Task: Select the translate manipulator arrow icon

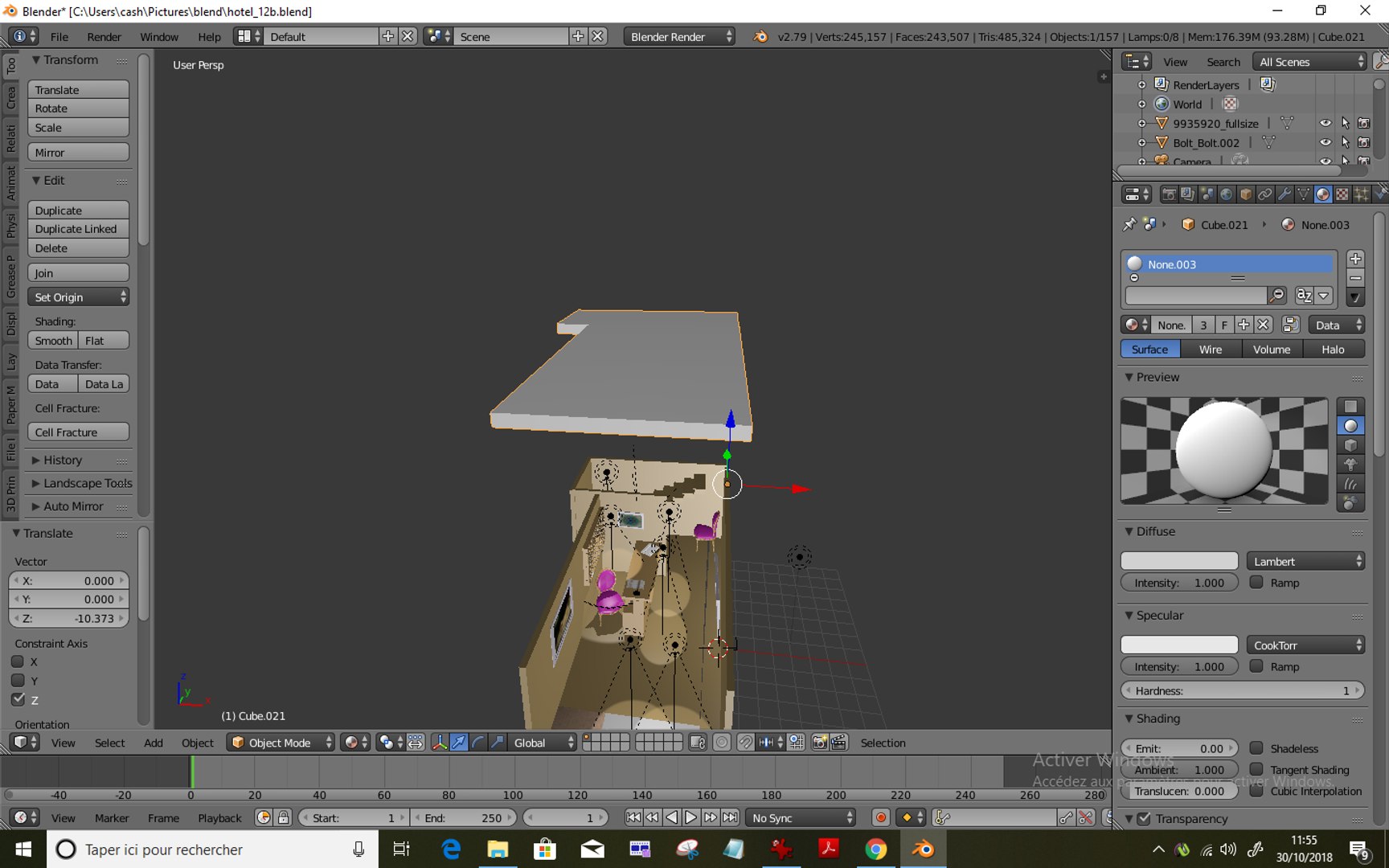Action: (x=458, y=743)
